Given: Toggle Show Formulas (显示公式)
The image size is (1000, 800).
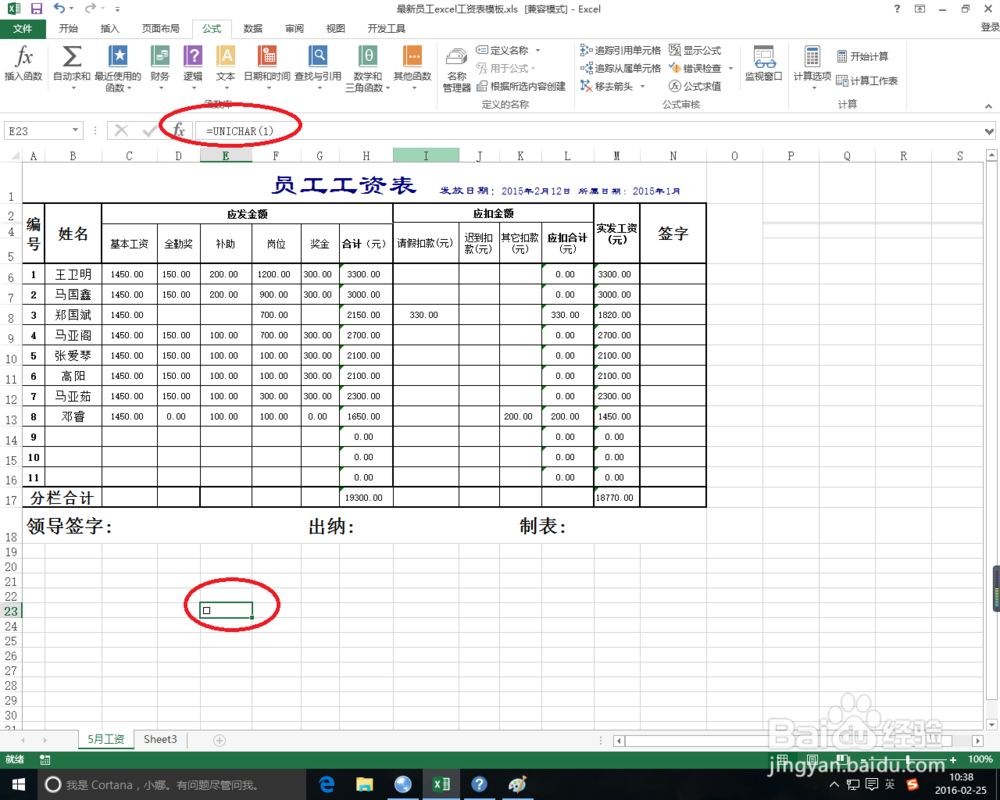Looking at the screenshot, I should tap(695, 50).
